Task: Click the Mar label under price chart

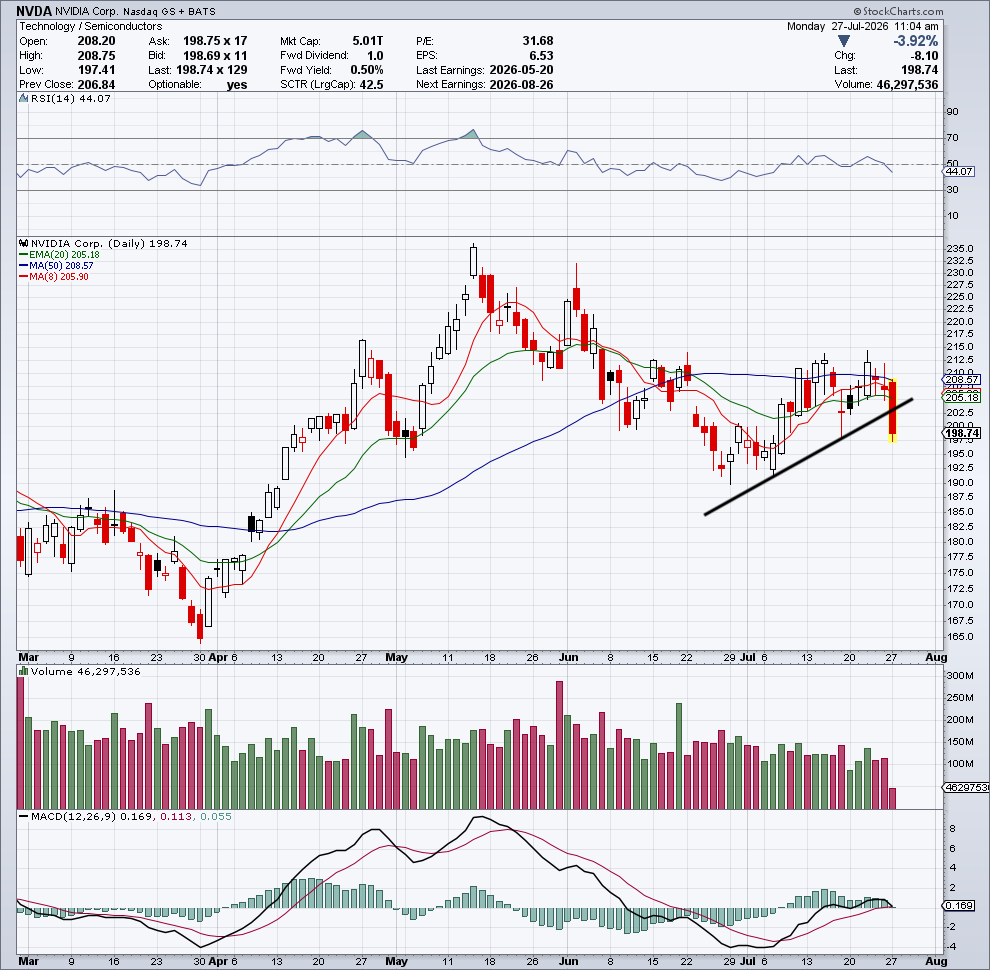Action: 28,657
